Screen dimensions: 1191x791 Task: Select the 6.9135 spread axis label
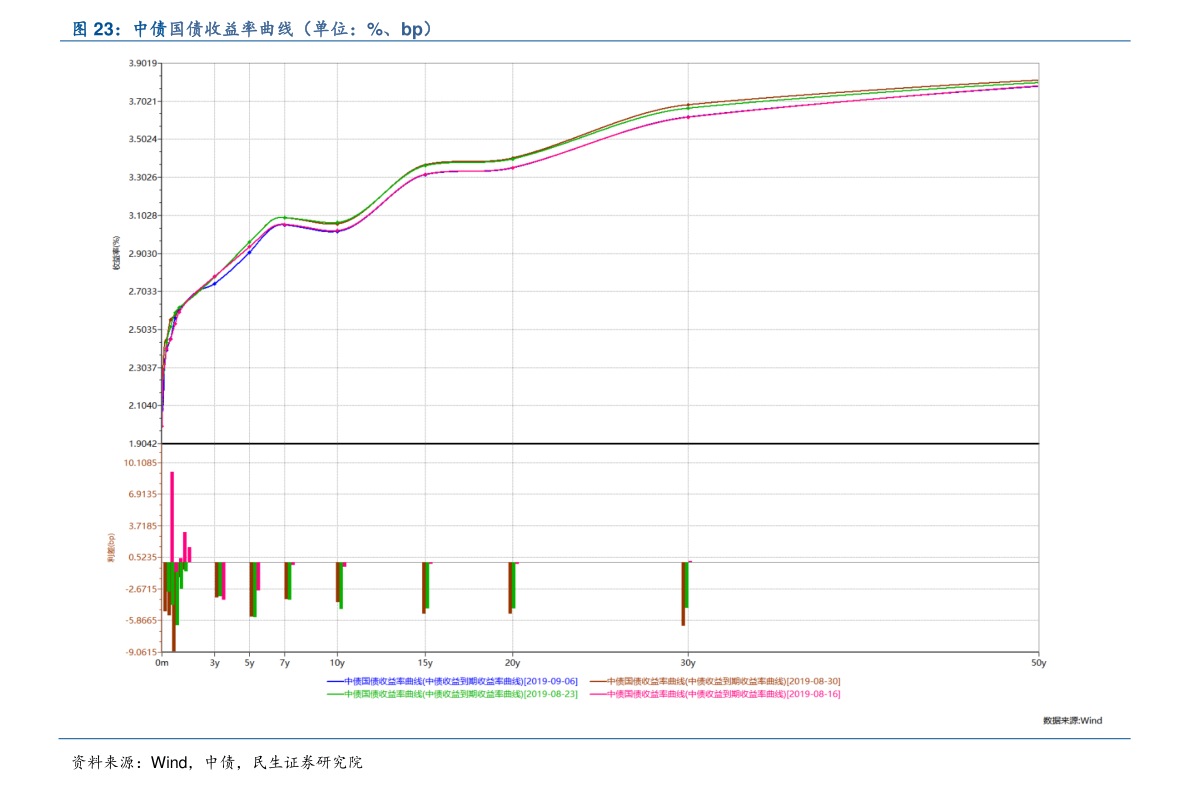(x=143, y=494)
